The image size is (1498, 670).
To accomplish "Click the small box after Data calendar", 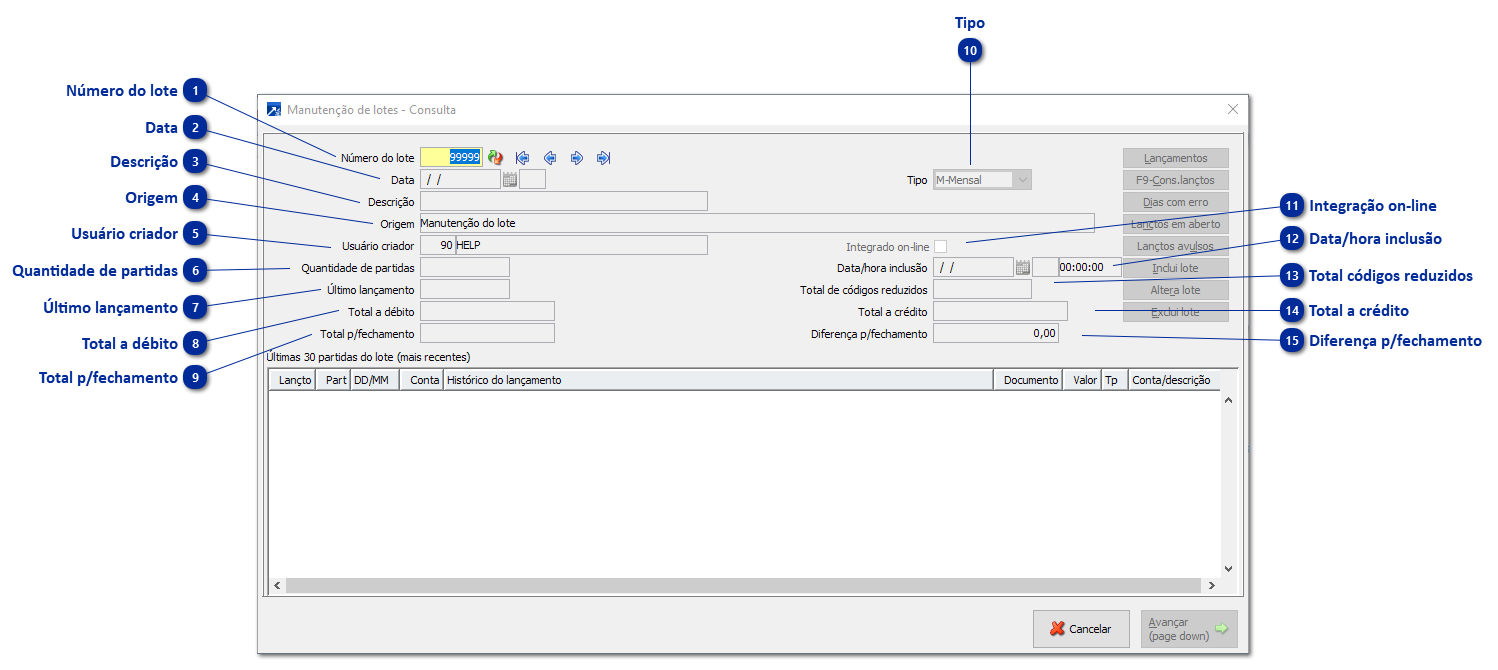I will pos(533,180).
